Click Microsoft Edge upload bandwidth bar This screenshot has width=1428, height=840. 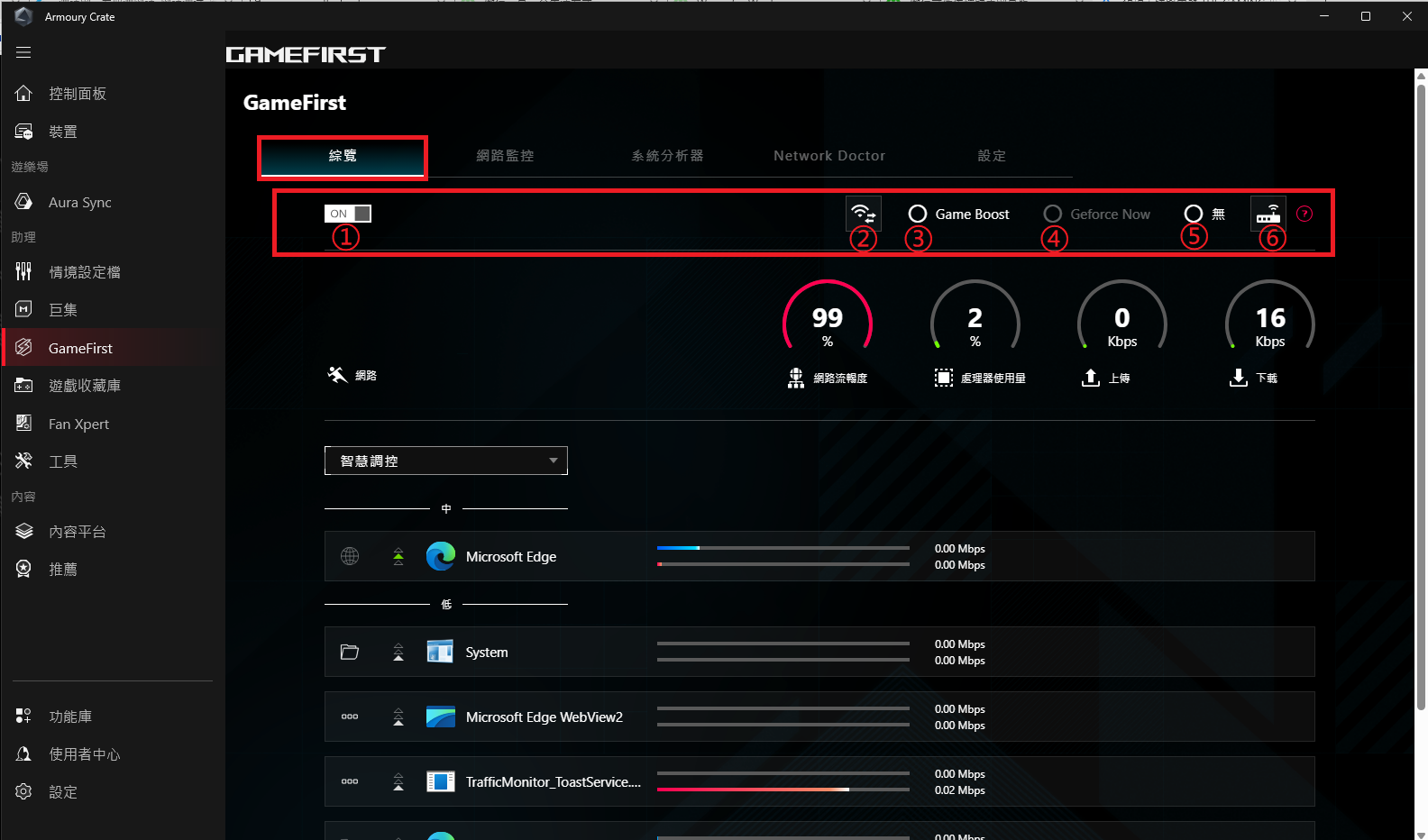pyautogui.click(x=783, y=548)
